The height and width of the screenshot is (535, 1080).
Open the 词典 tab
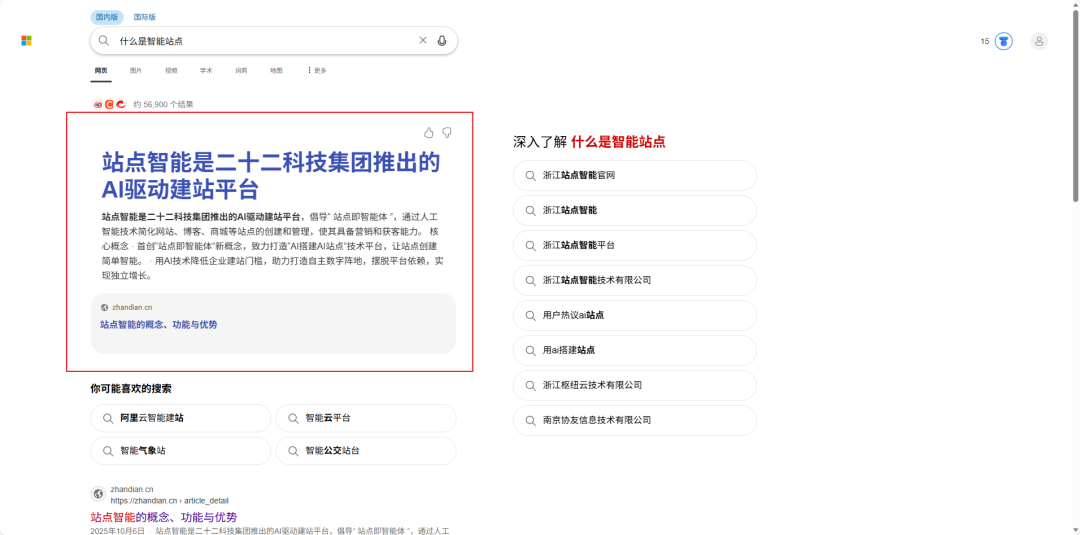[x=241, y=70]
